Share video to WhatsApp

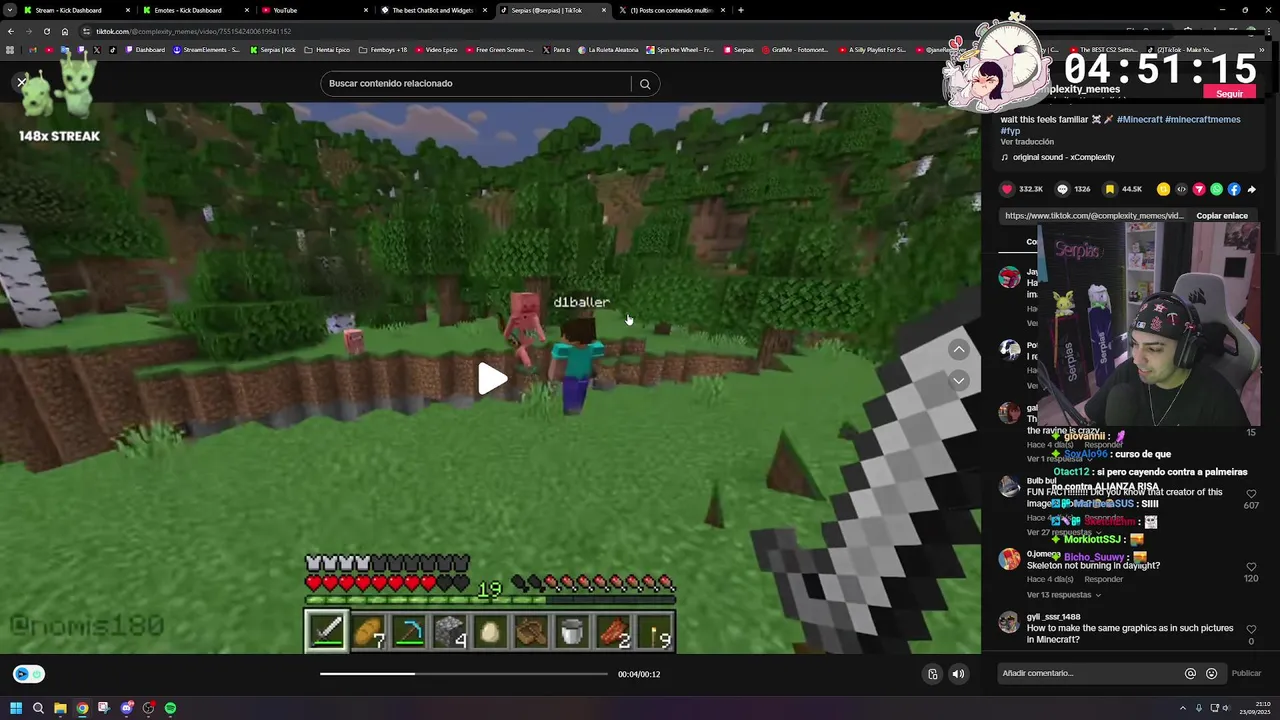(x=1216, y=189)
